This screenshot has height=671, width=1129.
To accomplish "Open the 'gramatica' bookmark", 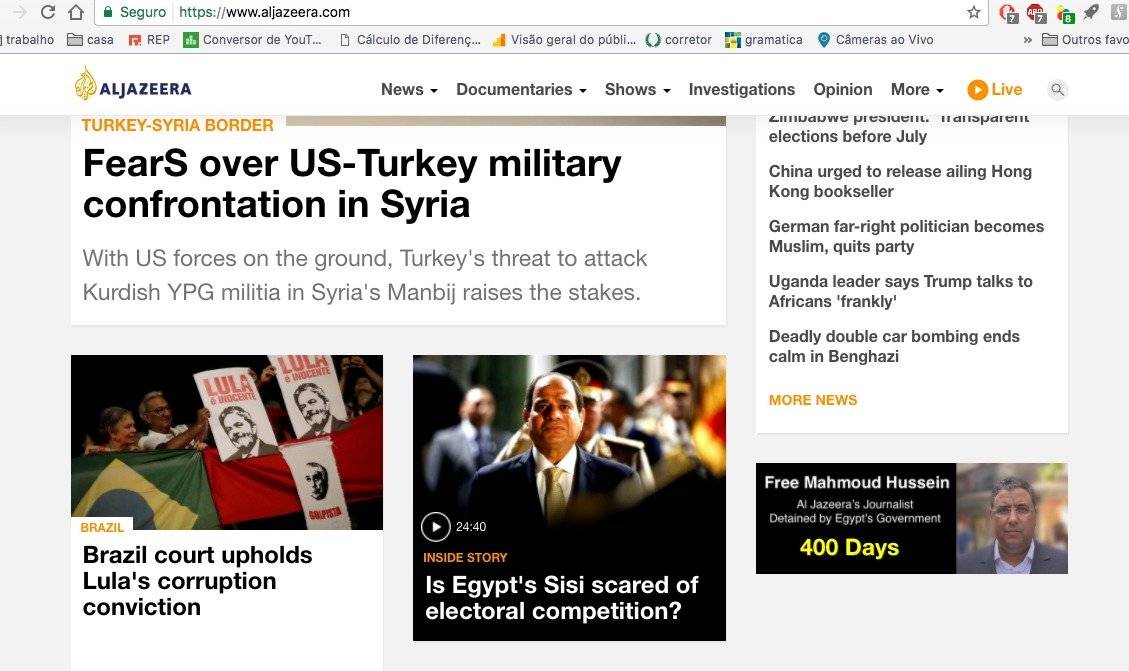I will pyautogui.click(x=764, y=40).
